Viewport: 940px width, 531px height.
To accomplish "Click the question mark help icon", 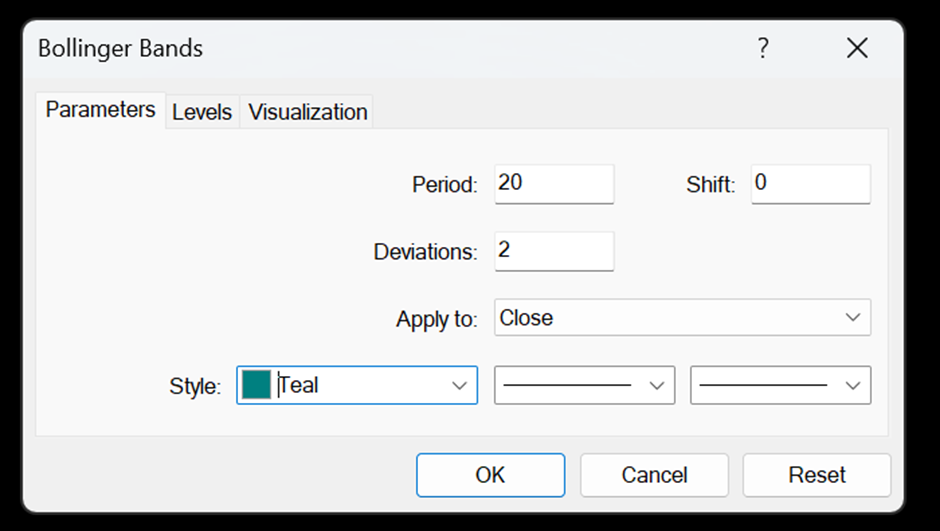I will click(x=763, y=48).
